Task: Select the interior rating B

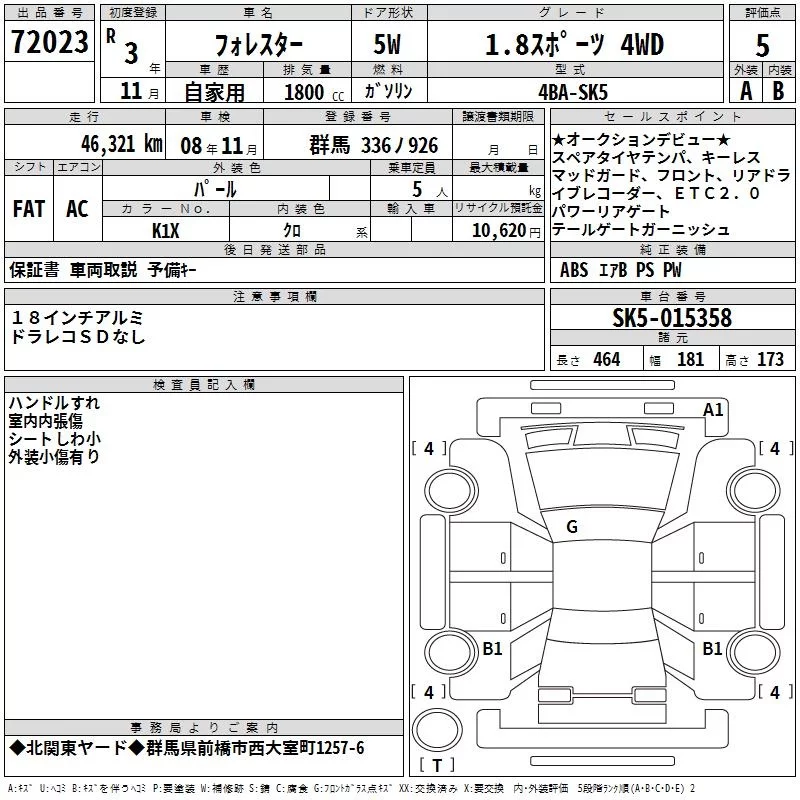Action: [x=778, y=91]
